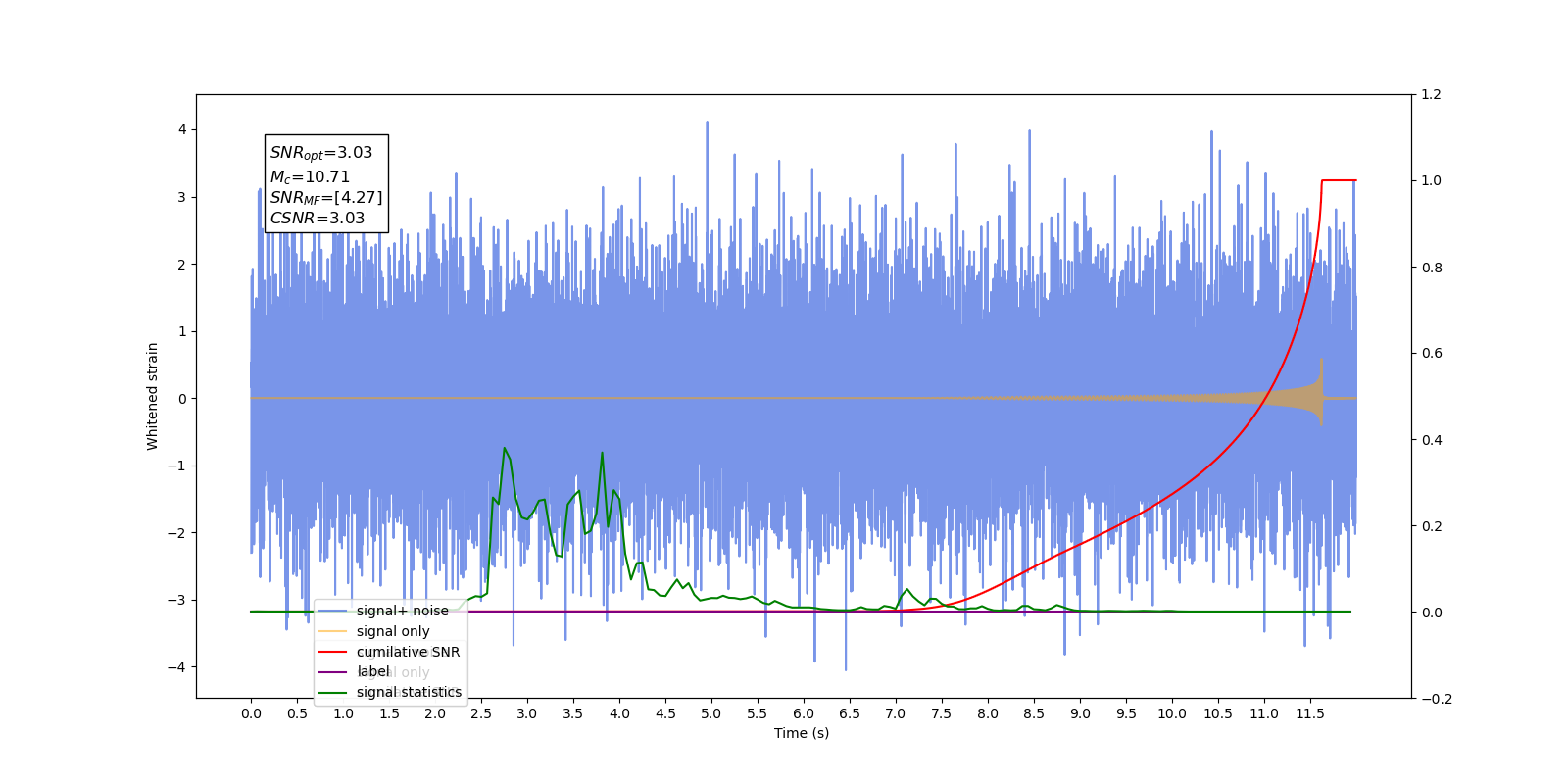Click the CSNR=3.03 annotation text
The image size is (1568, 784).
318,218
